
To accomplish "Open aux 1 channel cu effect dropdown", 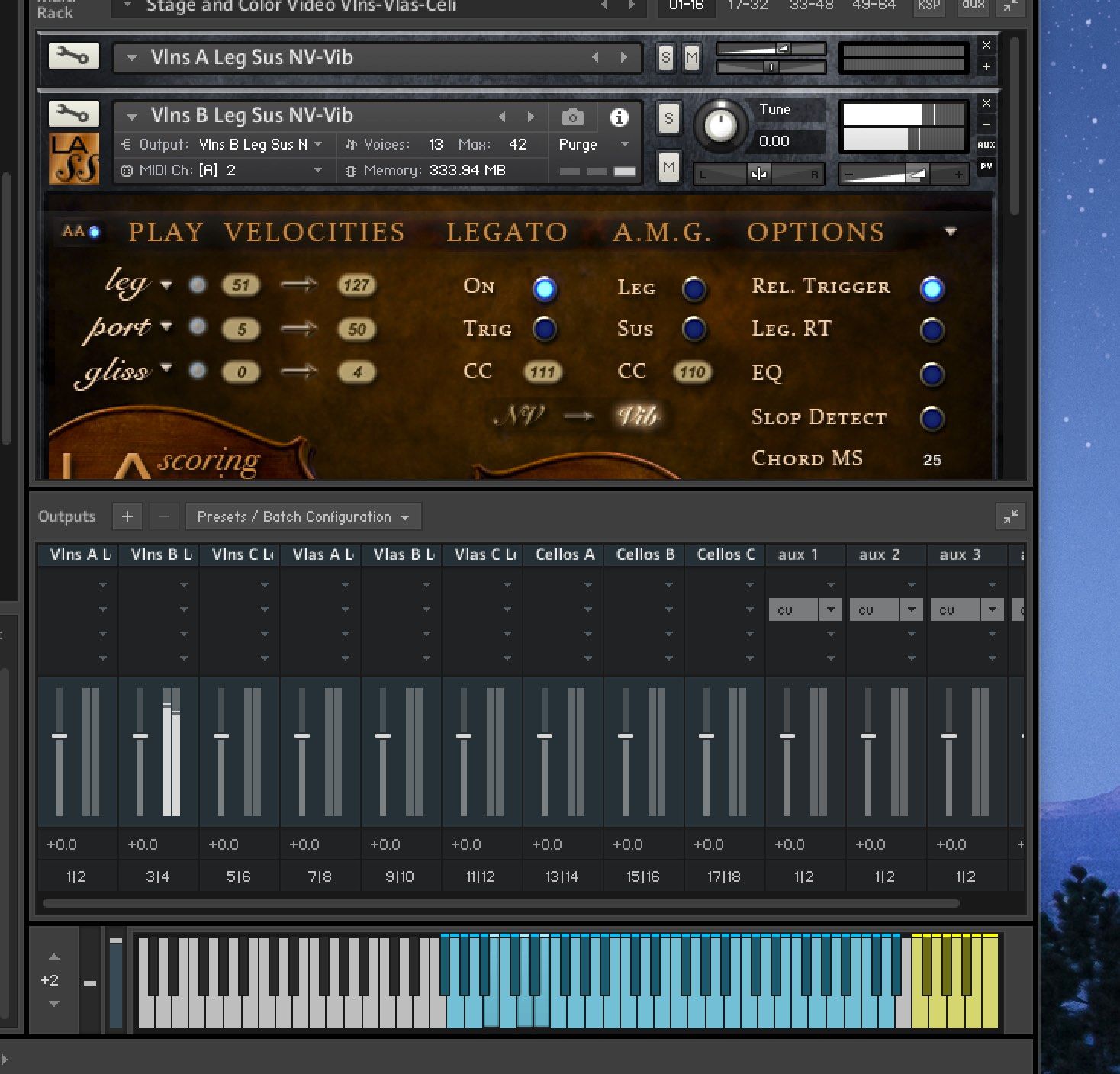I will [830, 609].
